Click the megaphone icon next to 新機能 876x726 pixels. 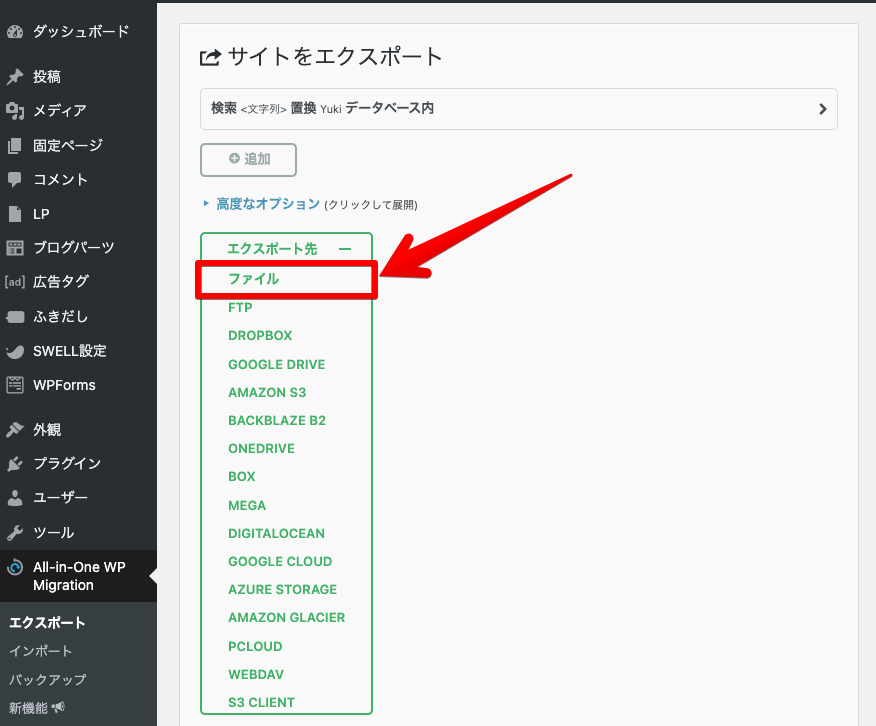click(58, 708)
